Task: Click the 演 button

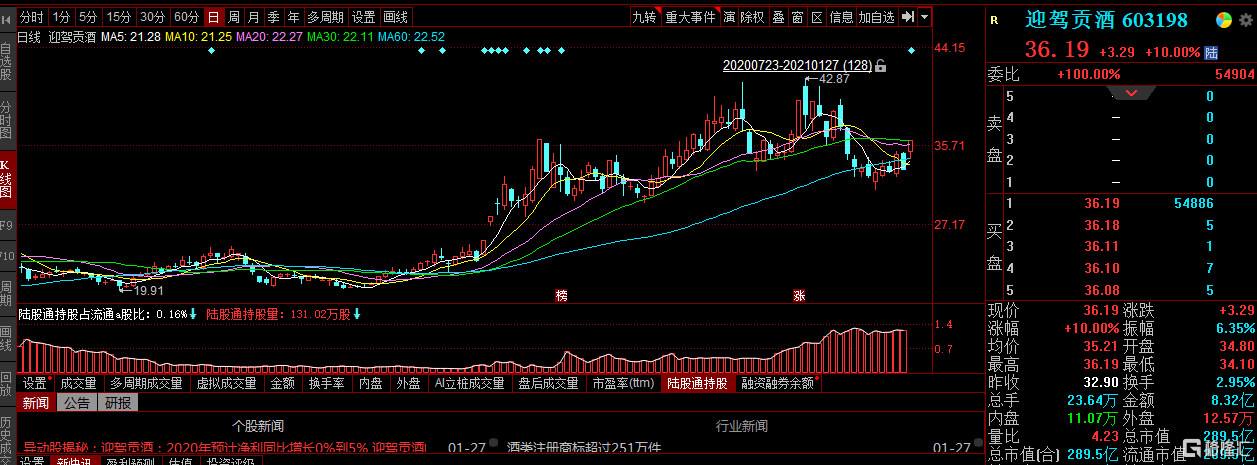Action: point(730,17)
